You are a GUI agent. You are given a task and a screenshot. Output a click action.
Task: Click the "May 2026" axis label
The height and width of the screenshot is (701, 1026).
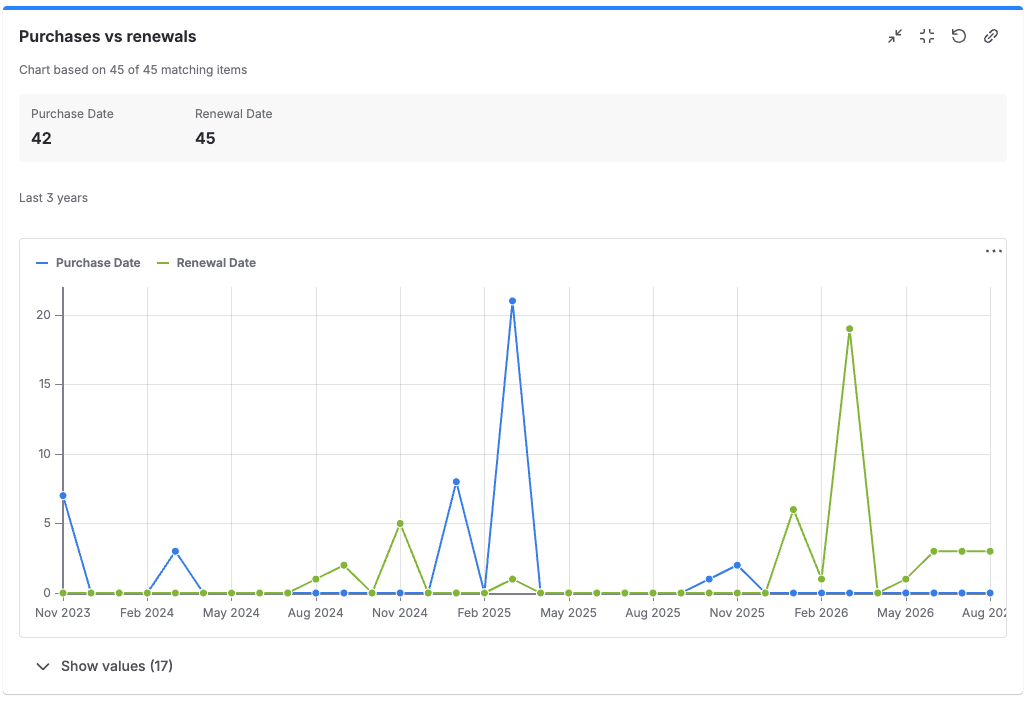(906, 613)
